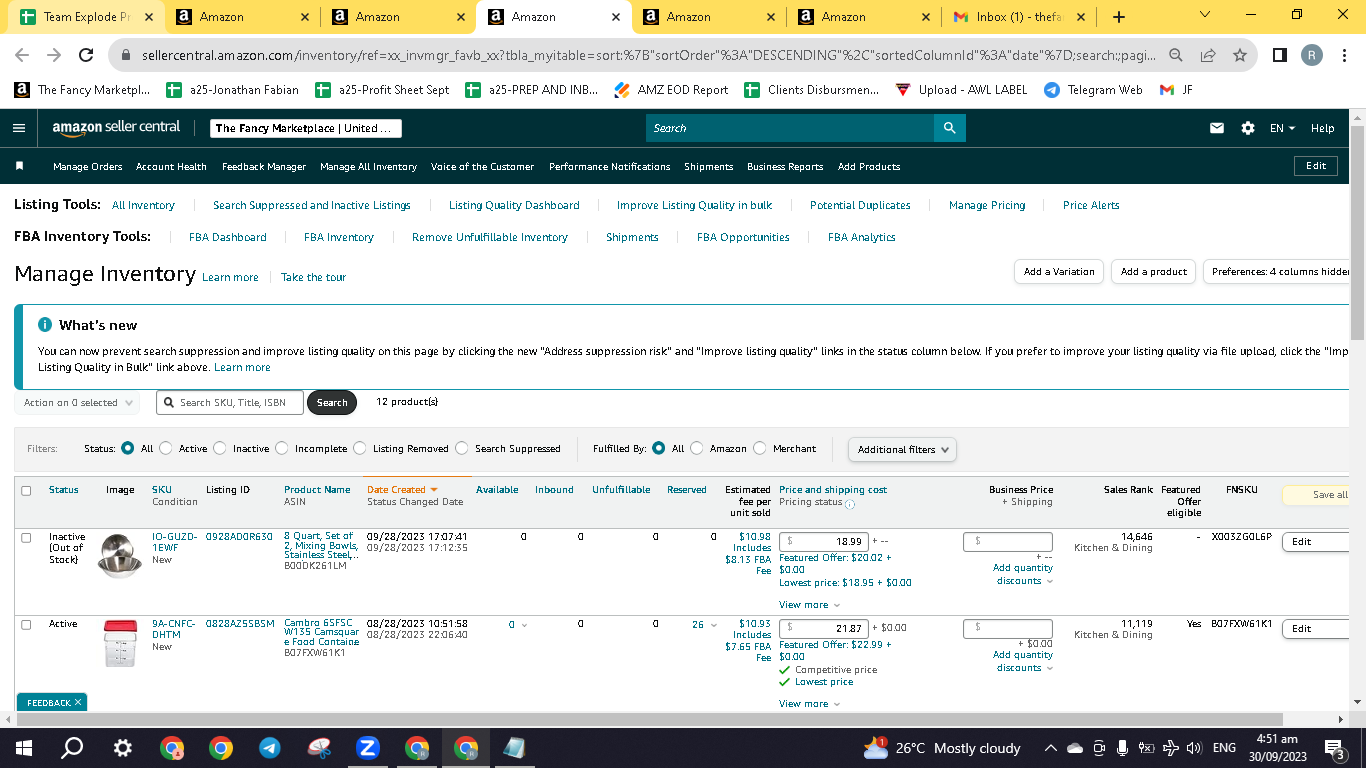The width and height of the screenshot is (1366, 768).
Task: Switch to the Inbox (1) Gmail tab
Action: tap(1018, 17)
